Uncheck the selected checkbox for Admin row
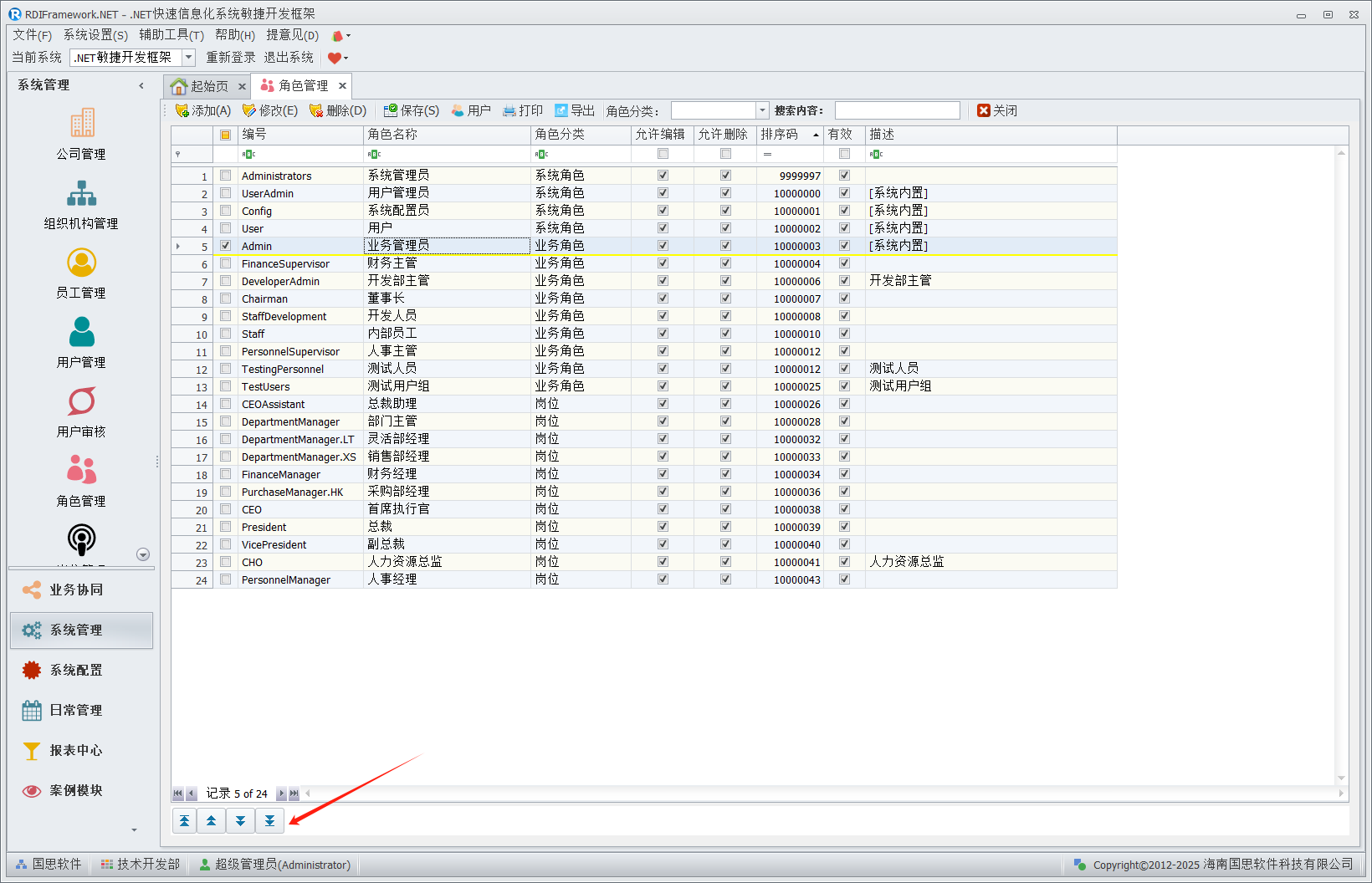The width and height of the screenshot is (1372, 883). tap(225, 246)
